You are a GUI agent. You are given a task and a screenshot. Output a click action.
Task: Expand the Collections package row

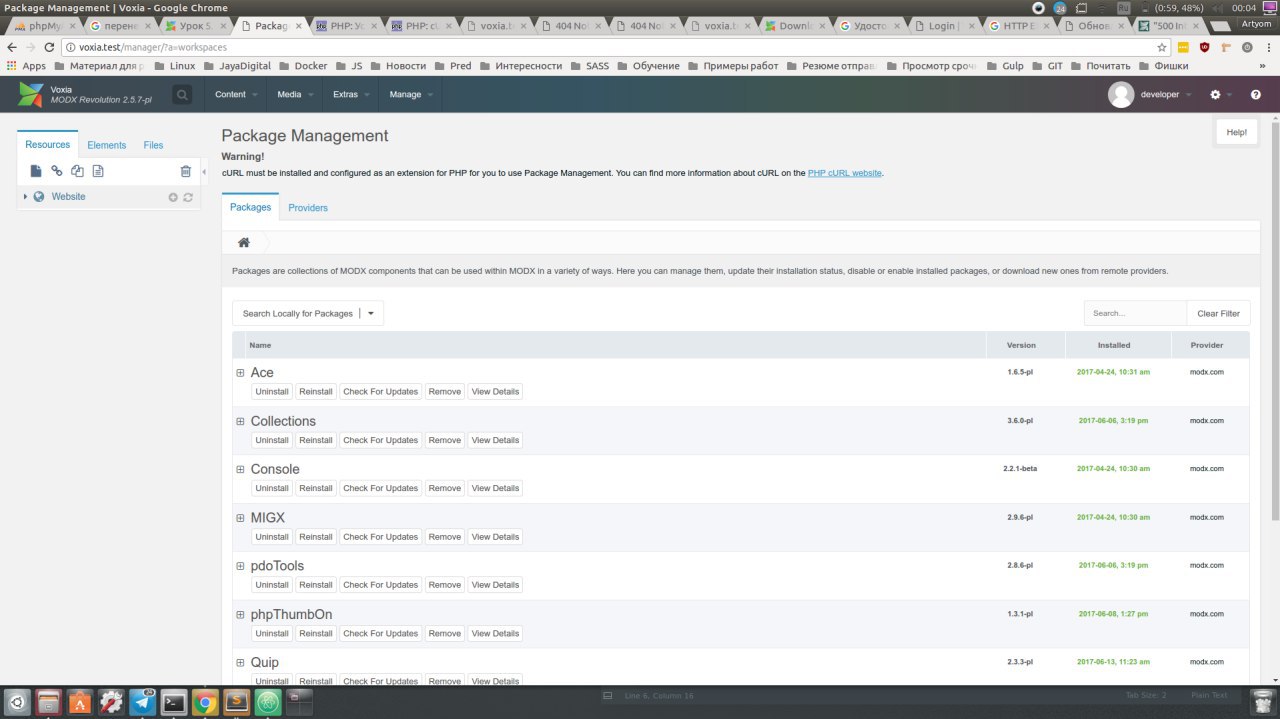(x=240, y=421)
